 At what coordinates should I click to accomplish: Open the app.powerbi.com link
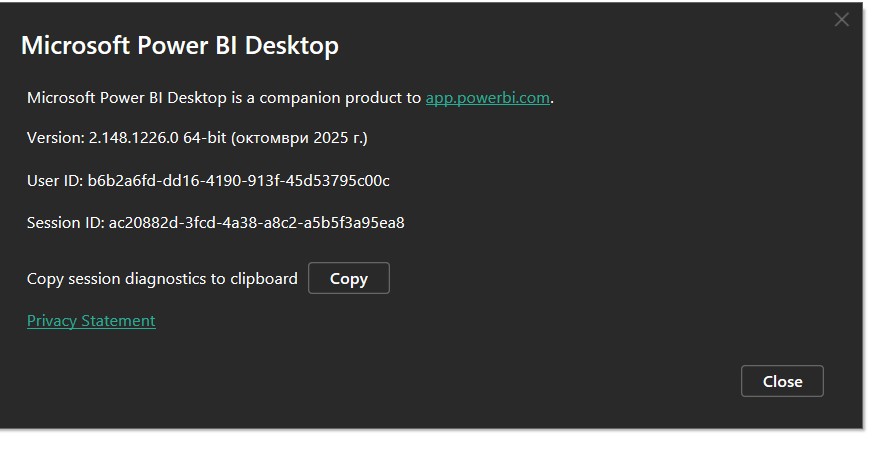coord(487,98)
